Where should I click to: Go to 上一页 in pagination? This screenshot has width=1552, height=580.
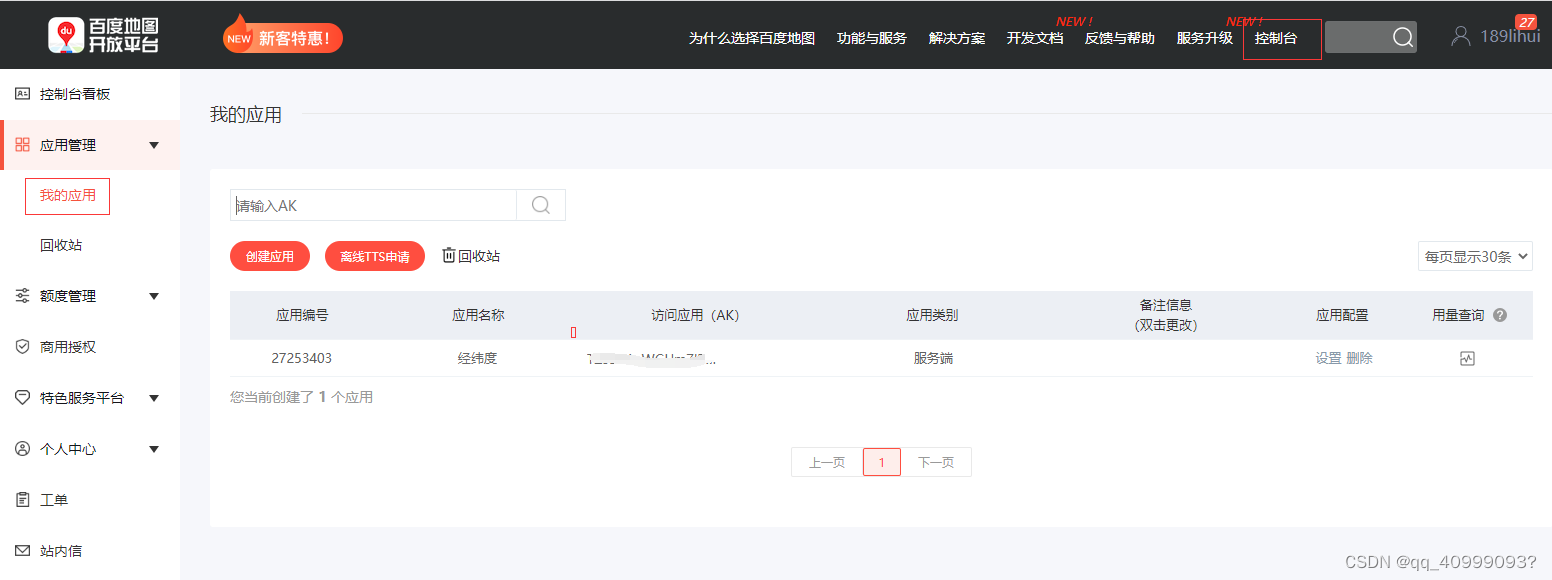[x=827, y=462]
